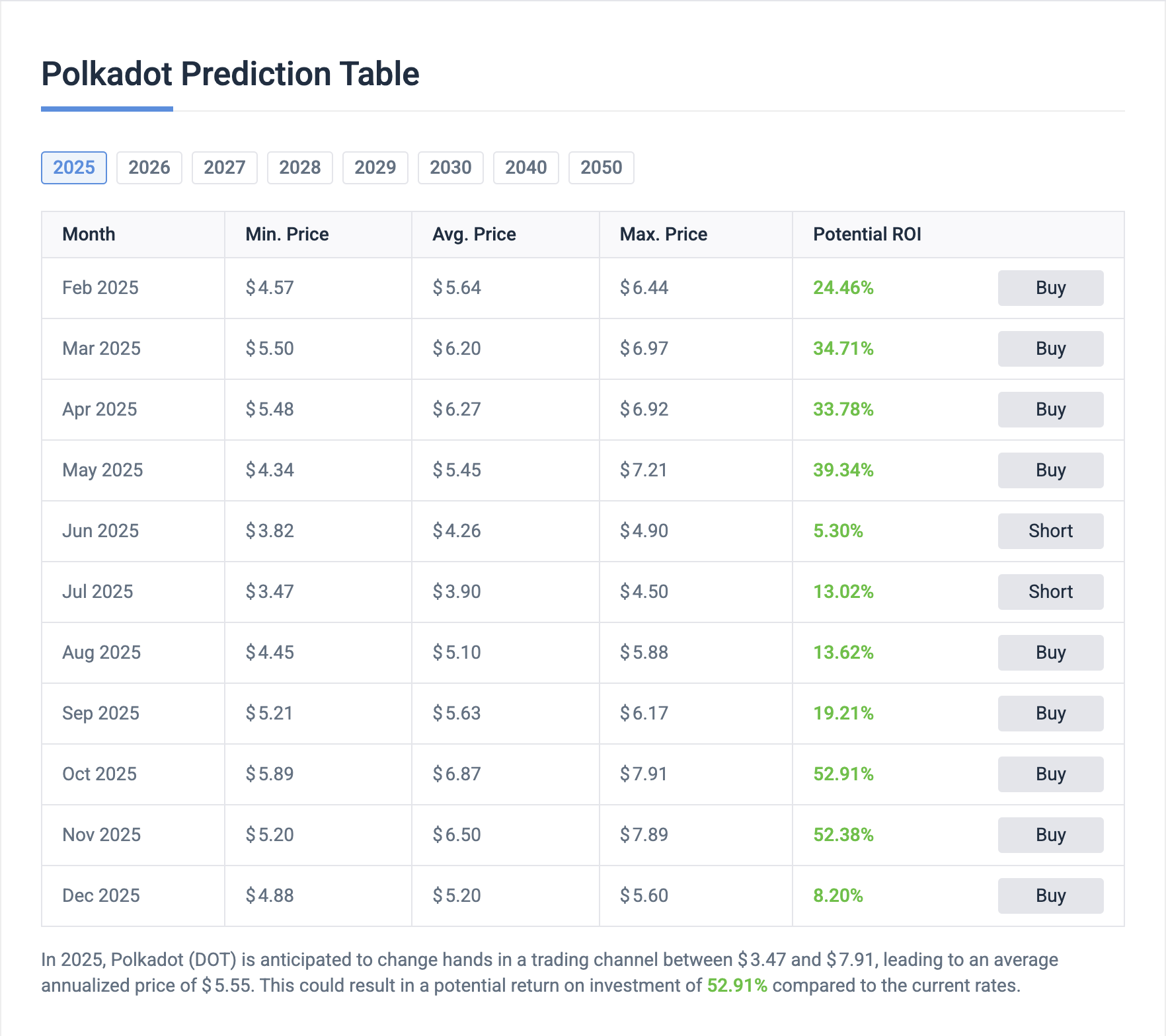Screen dimensions: 1166x1036
Task: Switch to the 2026 year tab
Action: click(149, 168)
